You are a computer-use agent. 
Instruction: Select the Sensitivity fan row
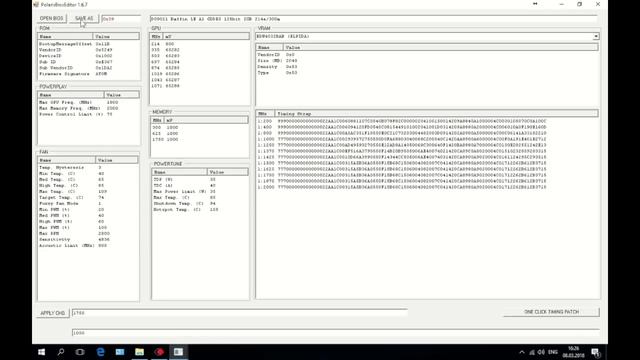88,240
